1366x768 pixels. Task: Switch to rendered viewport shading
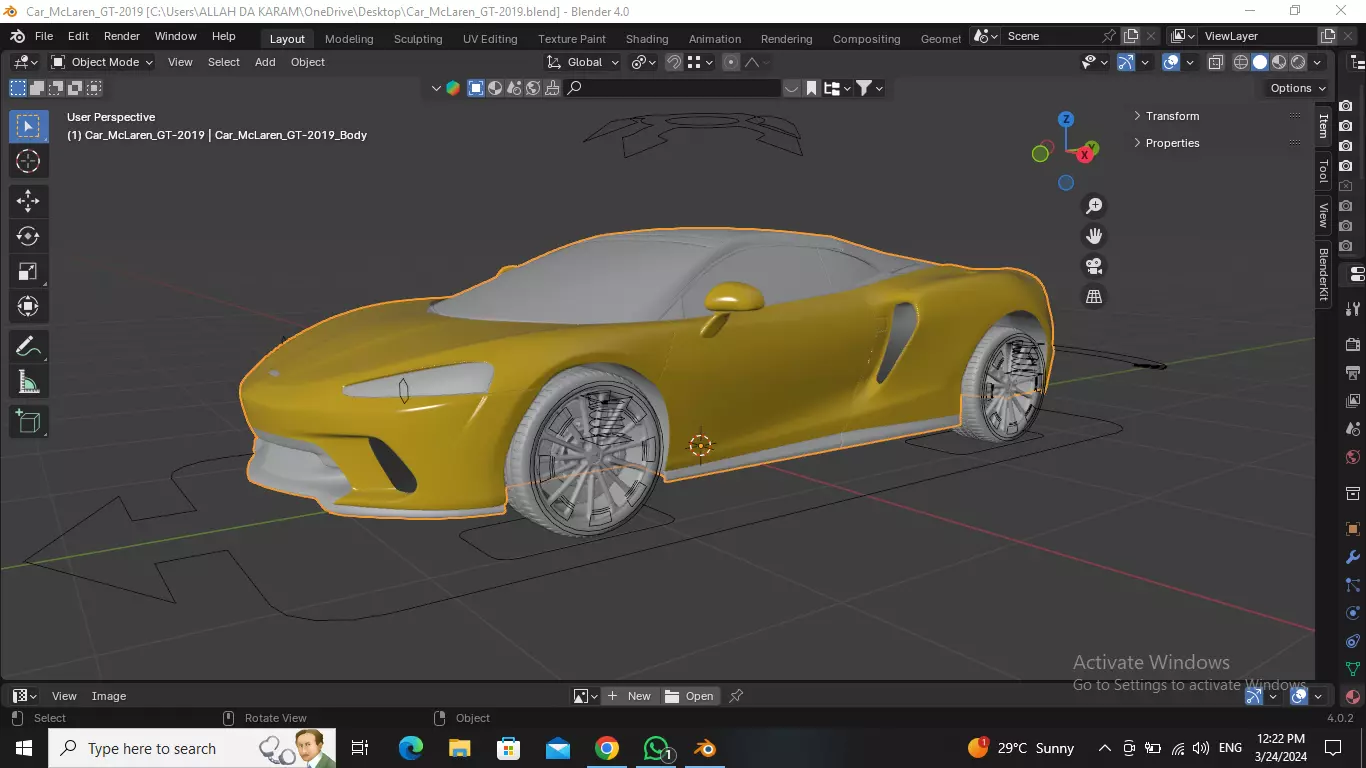(x=1298, y=62)
